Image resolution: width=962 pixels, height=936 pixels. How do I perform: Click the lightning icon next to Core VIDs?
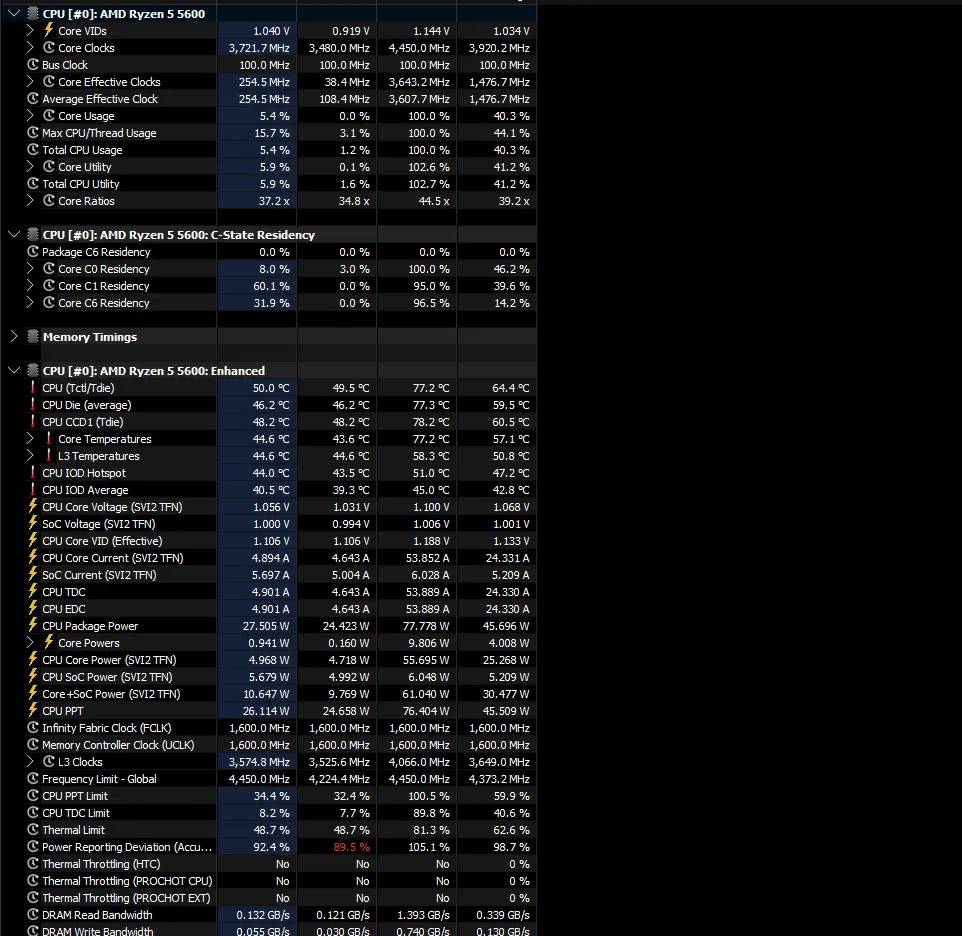point(49,30)
